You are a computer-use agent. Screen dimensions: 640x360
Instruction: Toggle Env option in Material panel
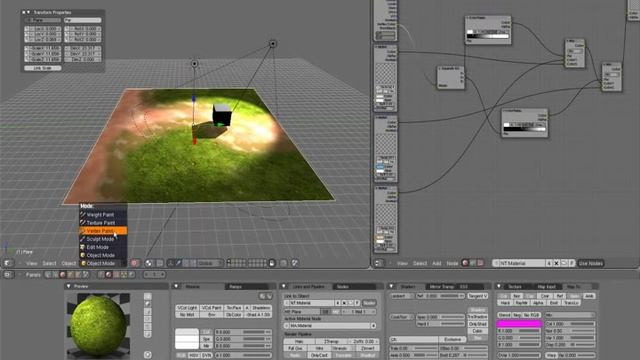pos(211,315)
